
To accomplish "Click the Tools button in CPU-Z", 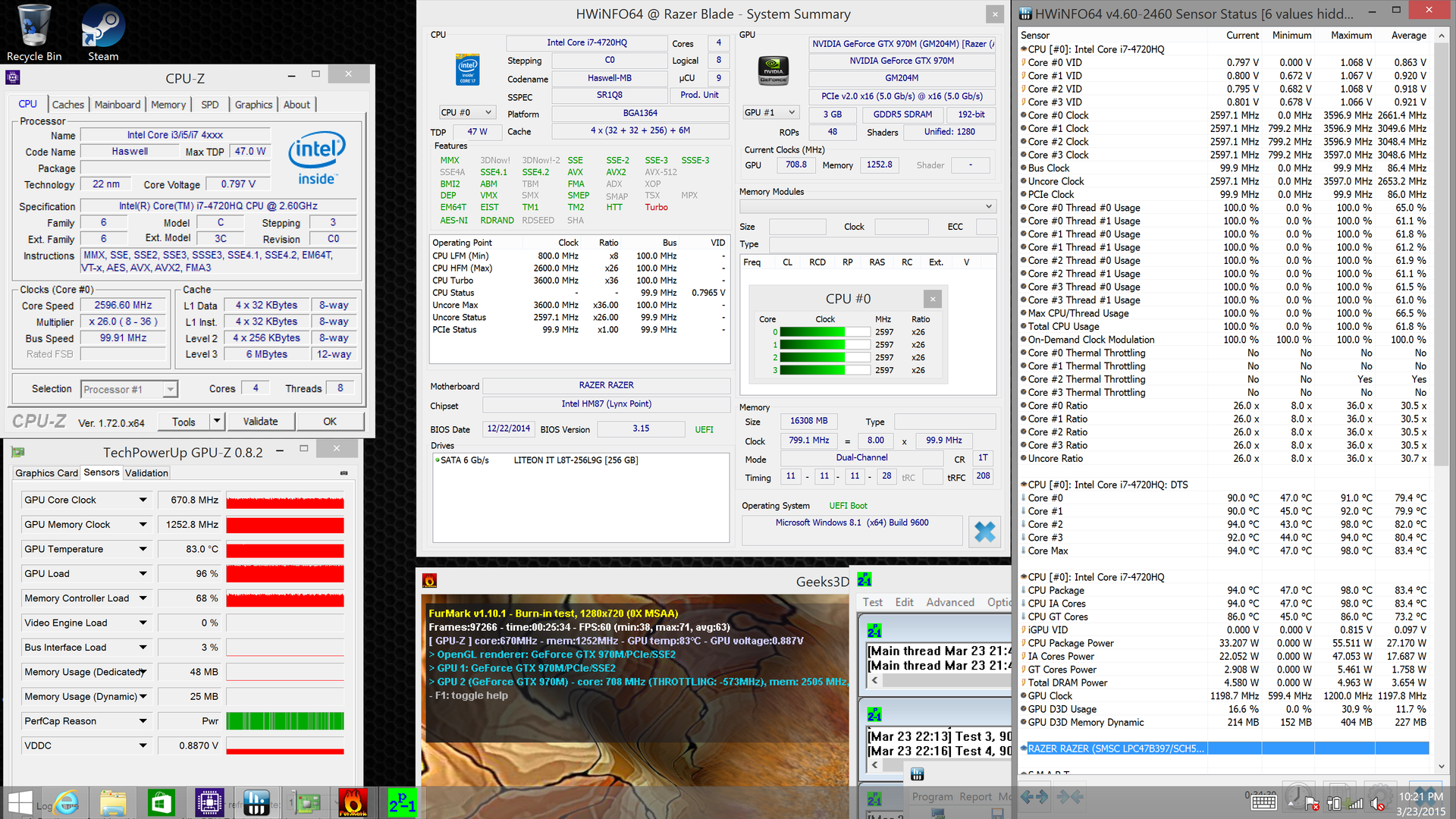I will (x=184, y=422).
